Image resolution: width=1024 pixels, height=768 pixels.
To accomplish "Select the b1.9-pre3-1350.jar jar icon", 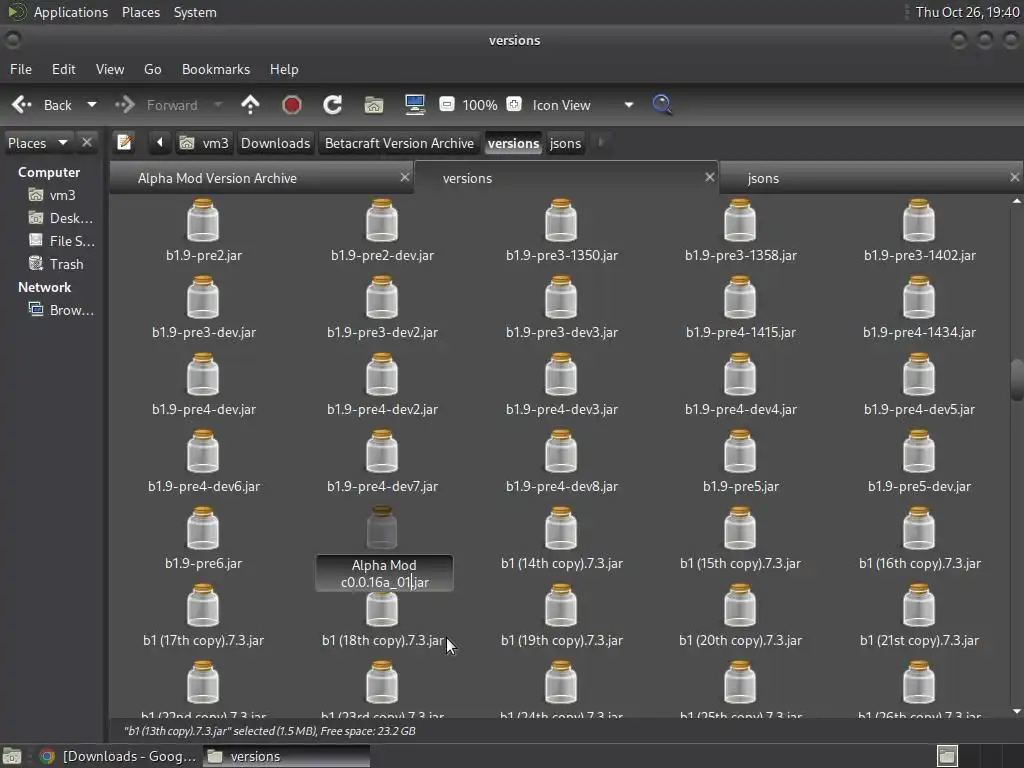I will (x=561, y=221).
